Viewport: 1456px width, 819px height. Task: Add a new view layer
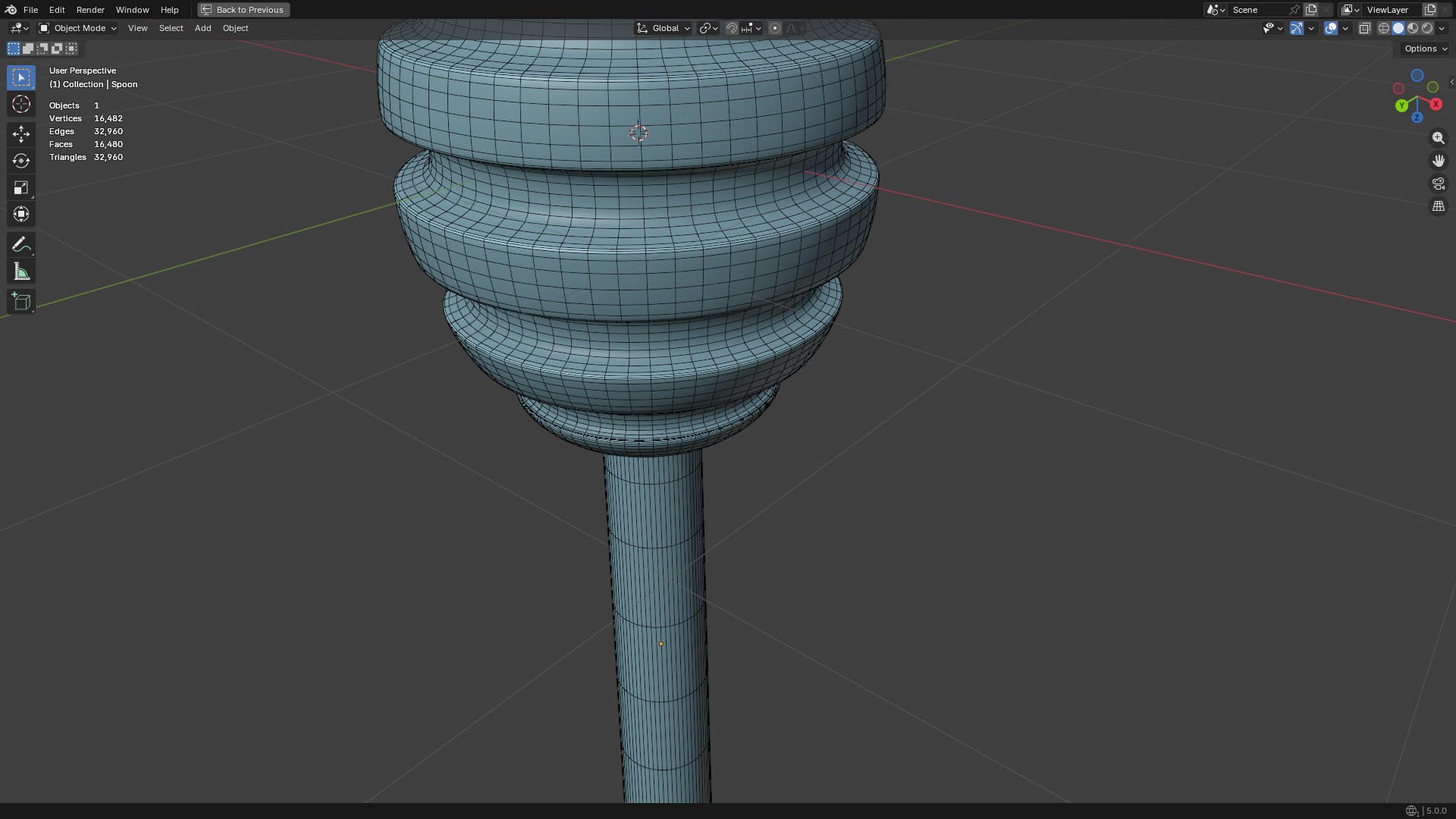pyautogui.click(x=1430, y=10)
